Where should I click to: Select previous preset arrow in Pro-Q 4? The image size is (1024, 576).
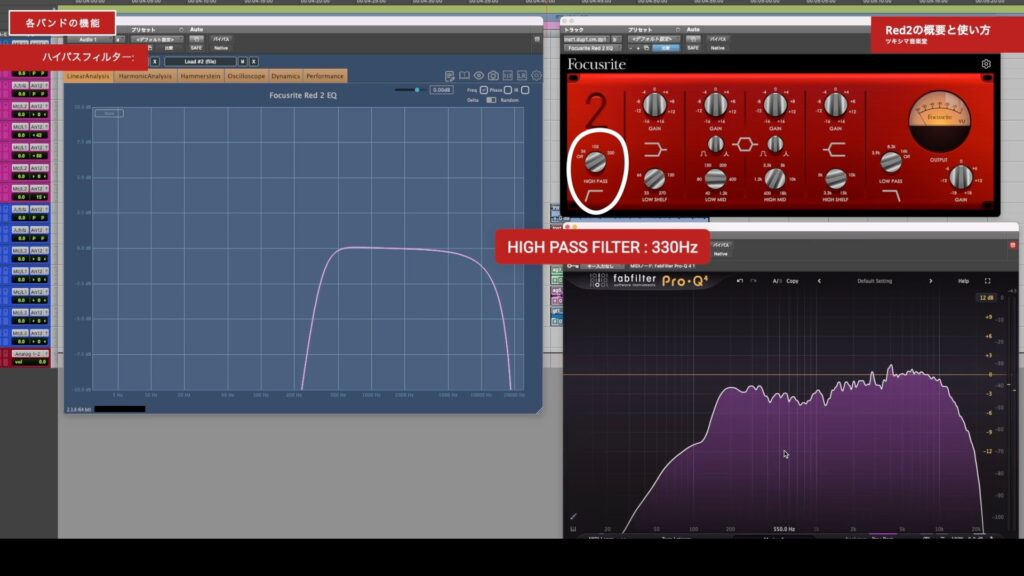point(819,281)
